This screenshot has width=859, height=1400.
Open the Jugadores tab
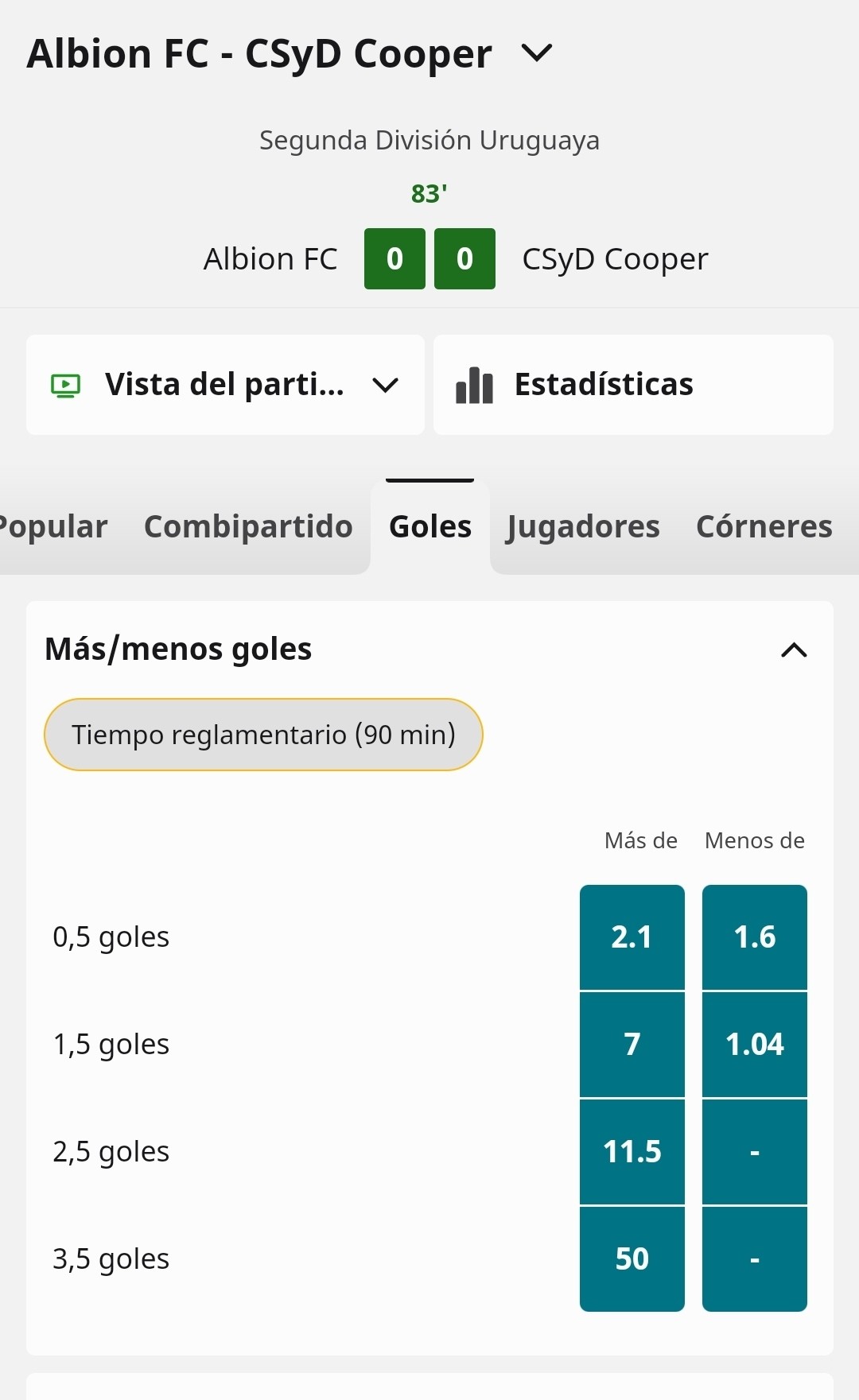point(583,526)
